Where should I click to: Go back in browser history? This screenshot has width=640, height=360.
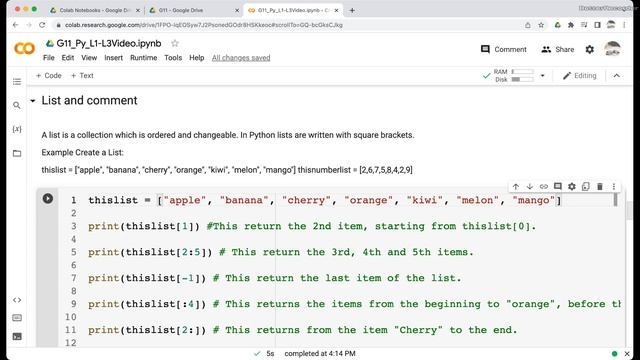coord(16,25)
